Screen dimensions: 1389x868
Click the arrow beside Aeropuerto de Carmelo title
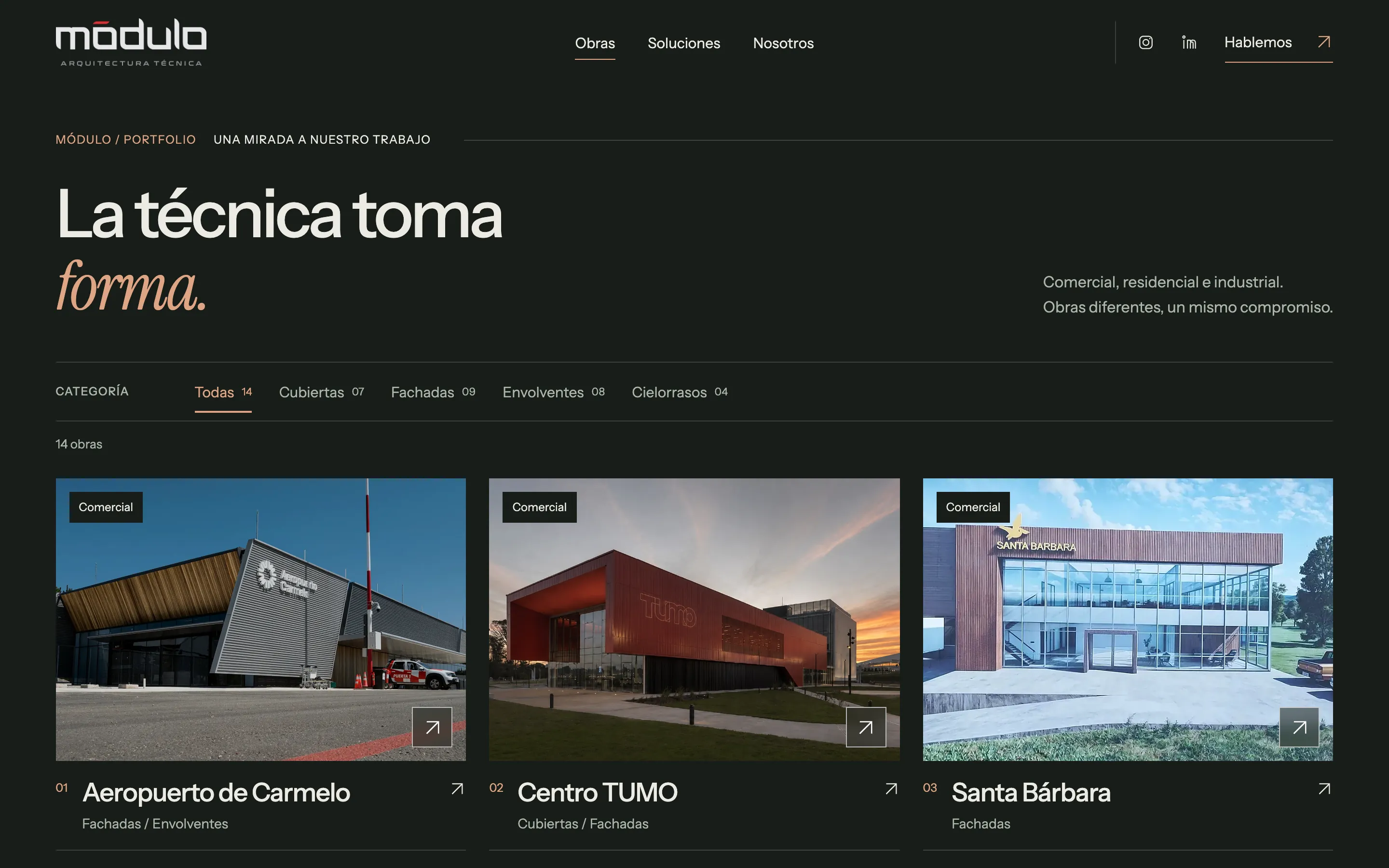click(x=457, y=789)
